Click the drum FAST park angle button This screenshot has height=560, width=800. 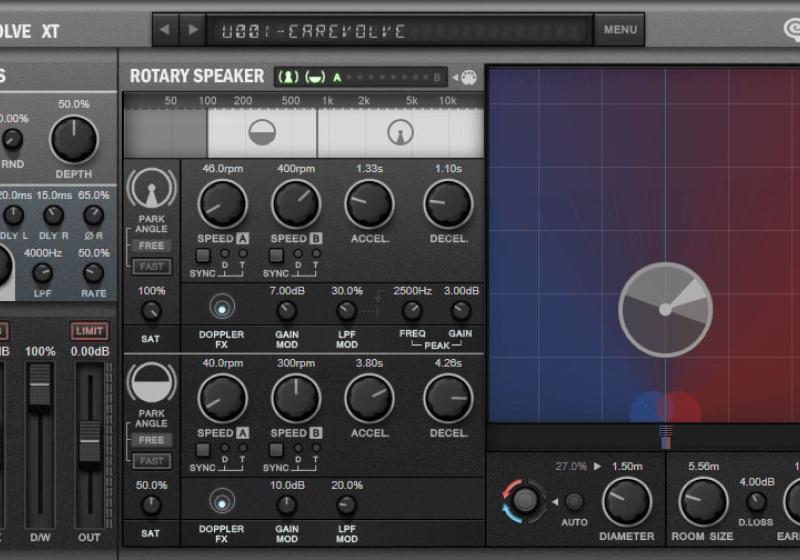coord(152,461)
